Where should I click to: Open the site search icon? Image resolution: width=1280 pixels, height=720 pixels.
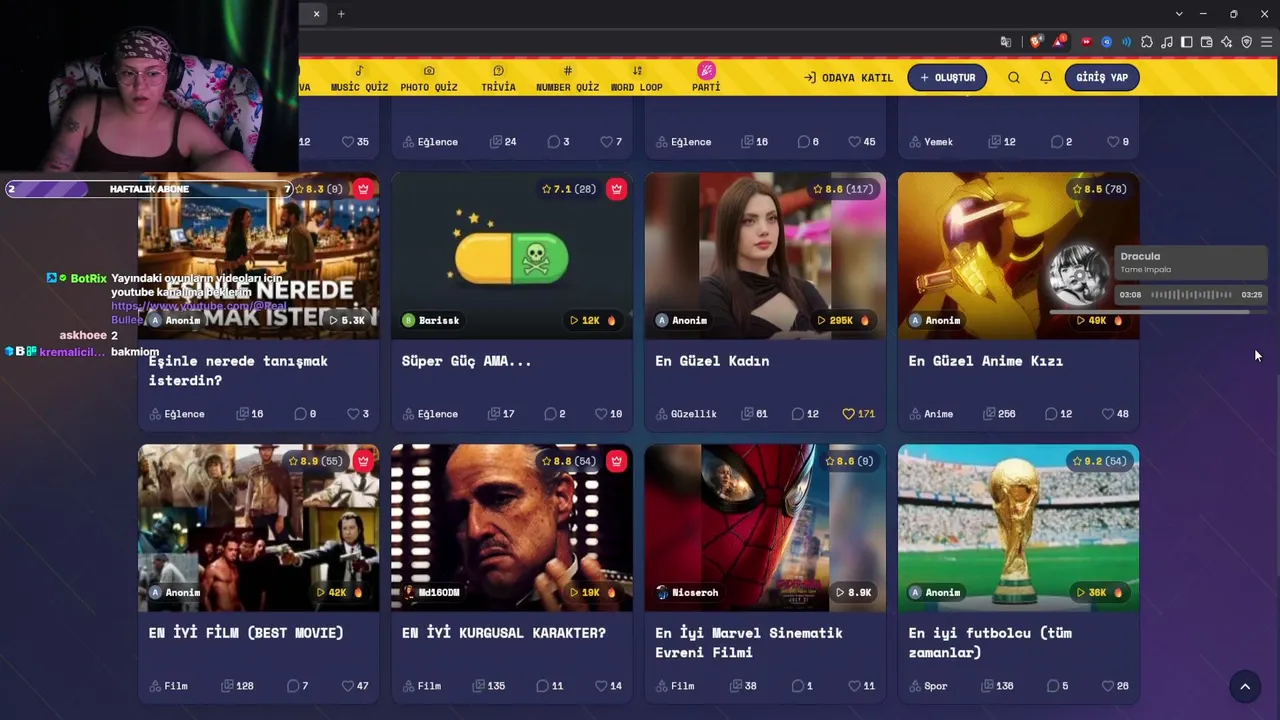[x=1014, y=77]
